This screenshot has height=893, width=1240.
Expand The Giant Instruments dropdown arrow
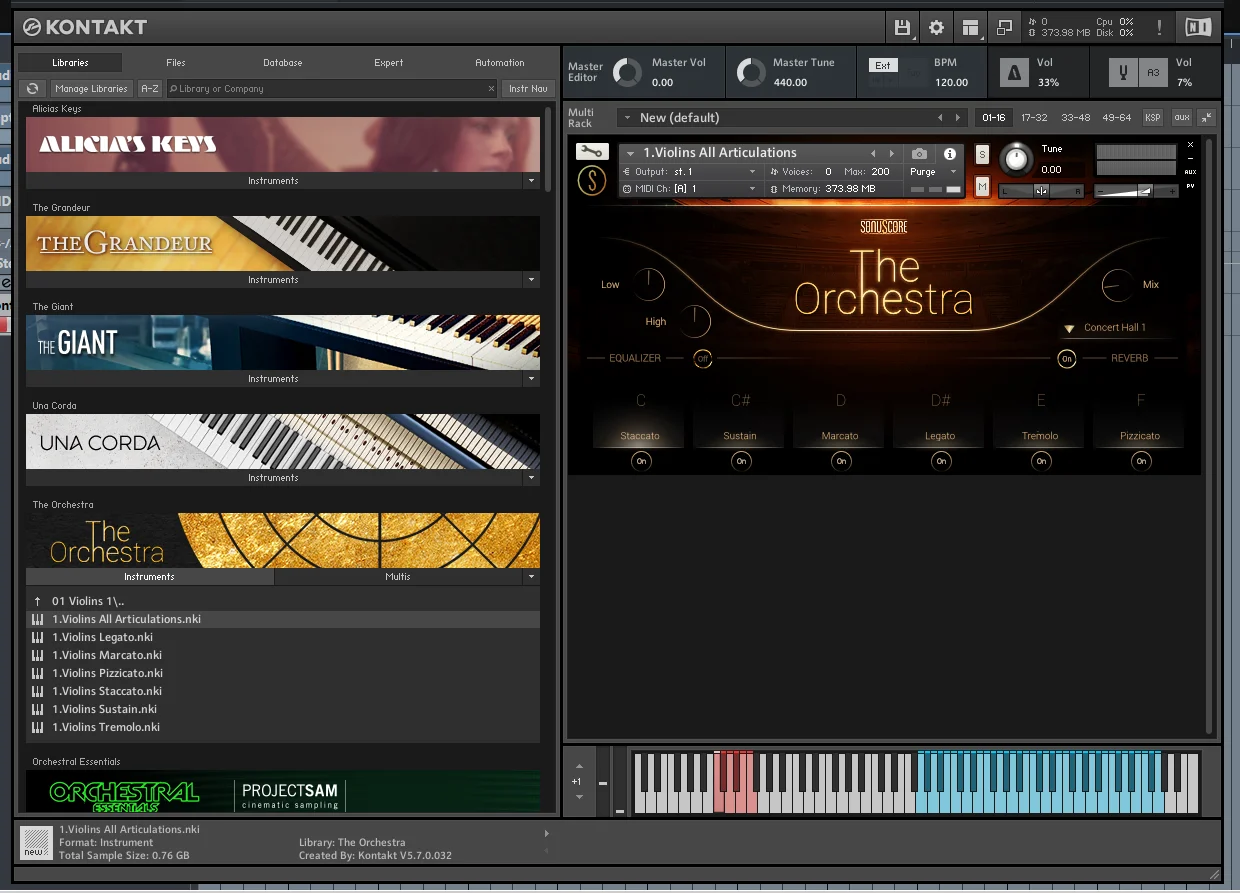click(531, 379)
